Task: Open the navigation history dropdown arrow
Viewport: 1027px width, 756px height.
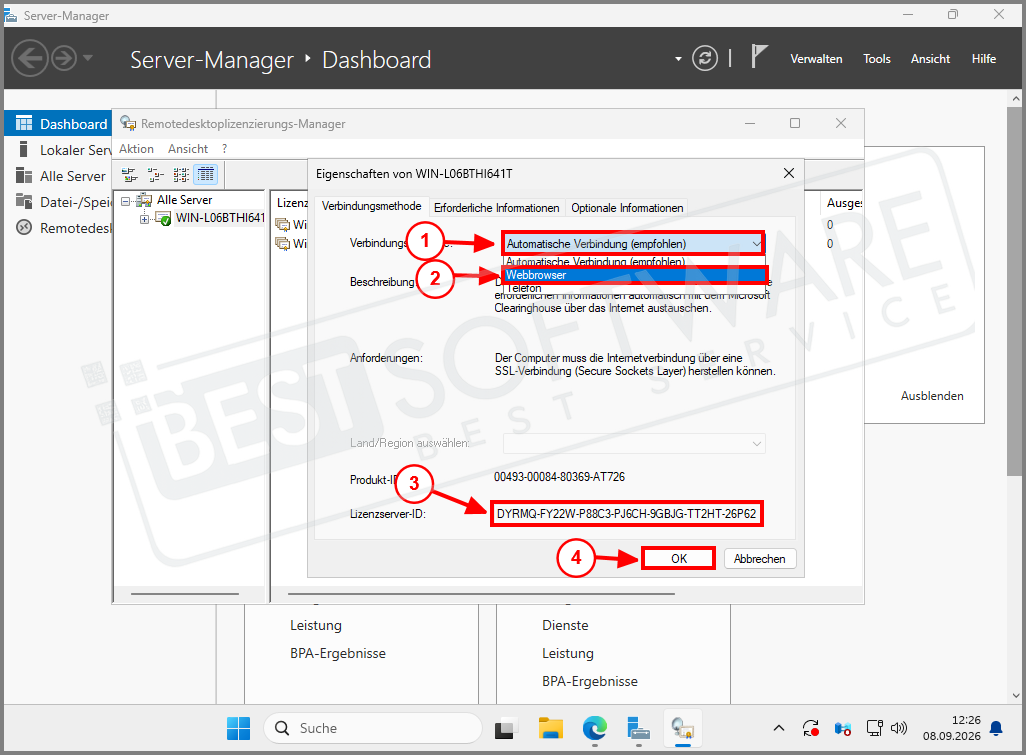Action: [88, 58]
